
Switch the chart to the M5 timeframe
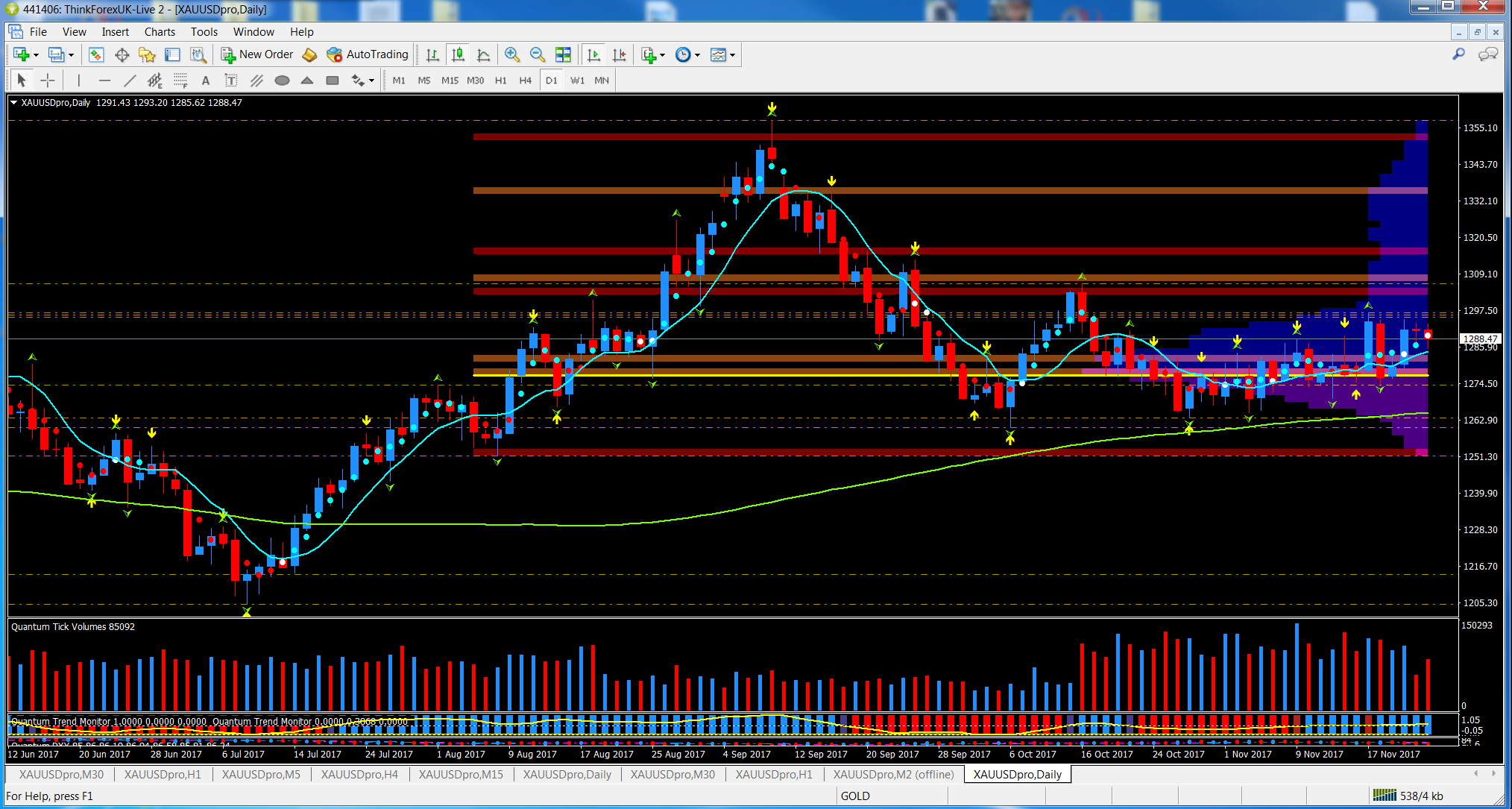coord(424,80)
